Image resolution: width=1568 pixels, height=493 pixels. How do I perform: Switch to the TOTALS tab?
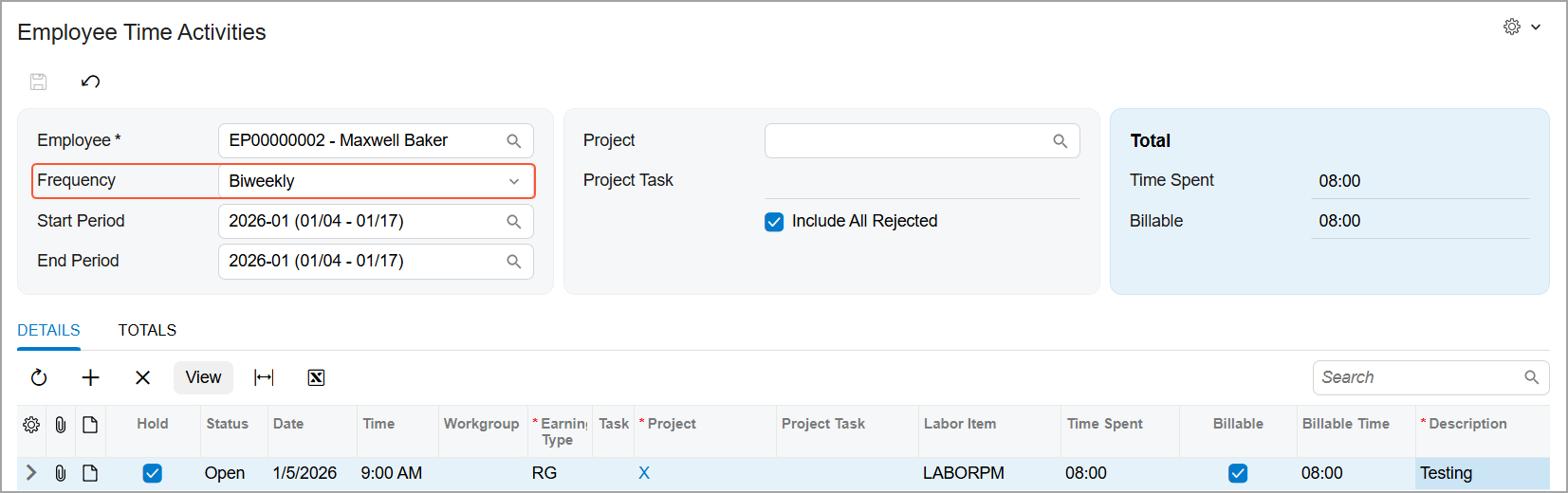coord(147,330)
